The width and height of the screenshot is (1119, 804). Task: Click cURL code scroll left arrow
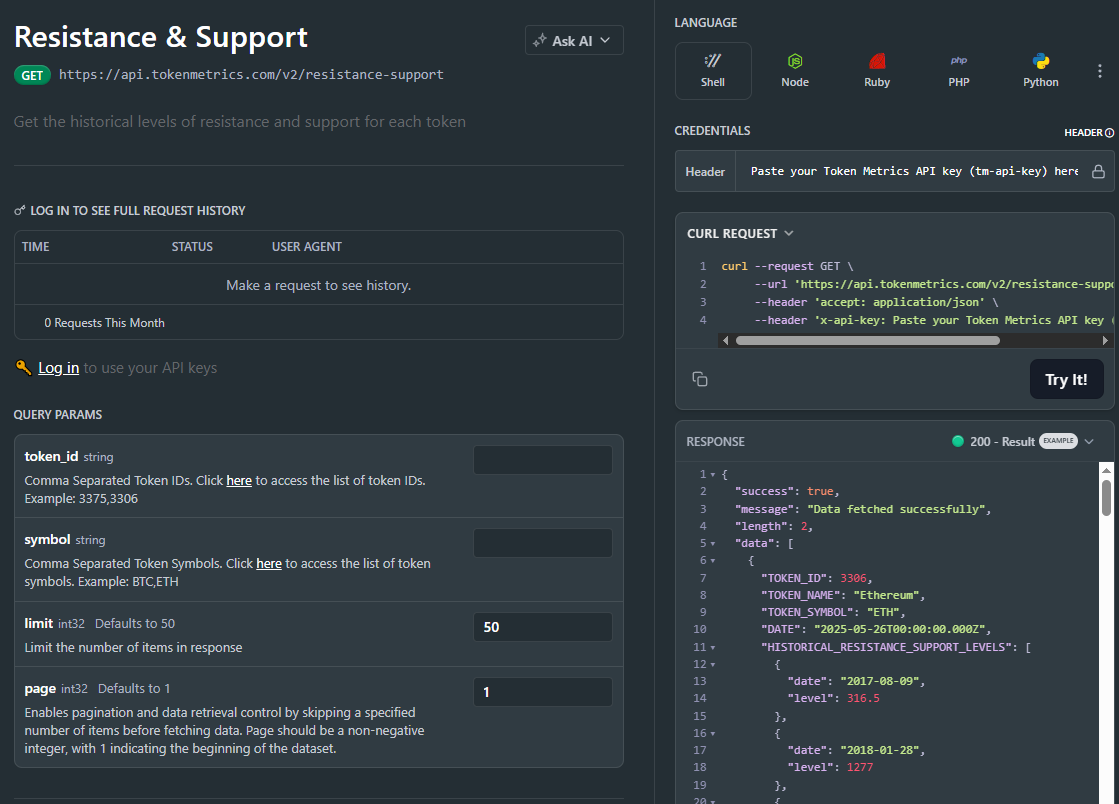[726, 340]
